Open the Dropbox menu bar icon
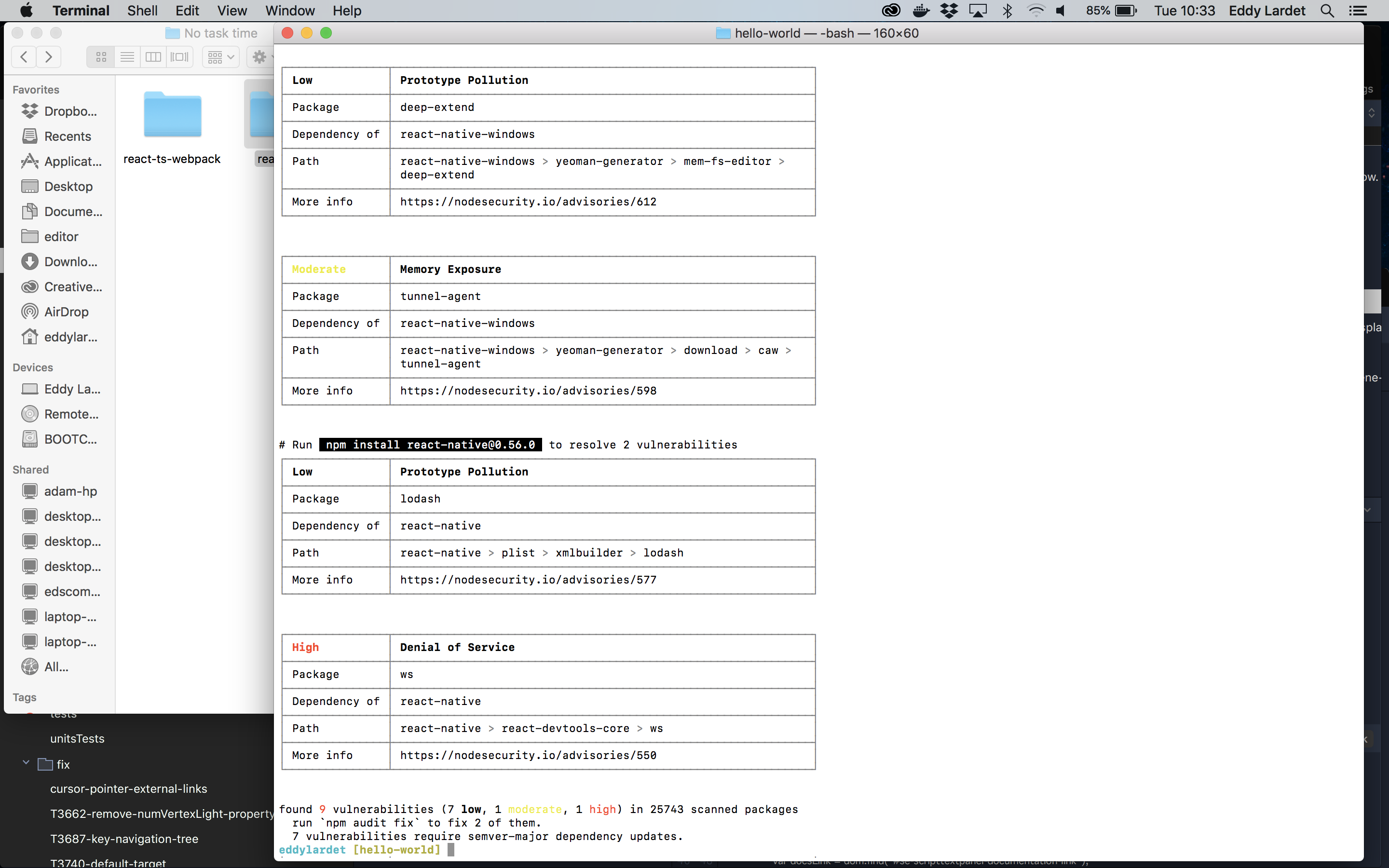Screen dimensions: 1389x868 point(950,10)
